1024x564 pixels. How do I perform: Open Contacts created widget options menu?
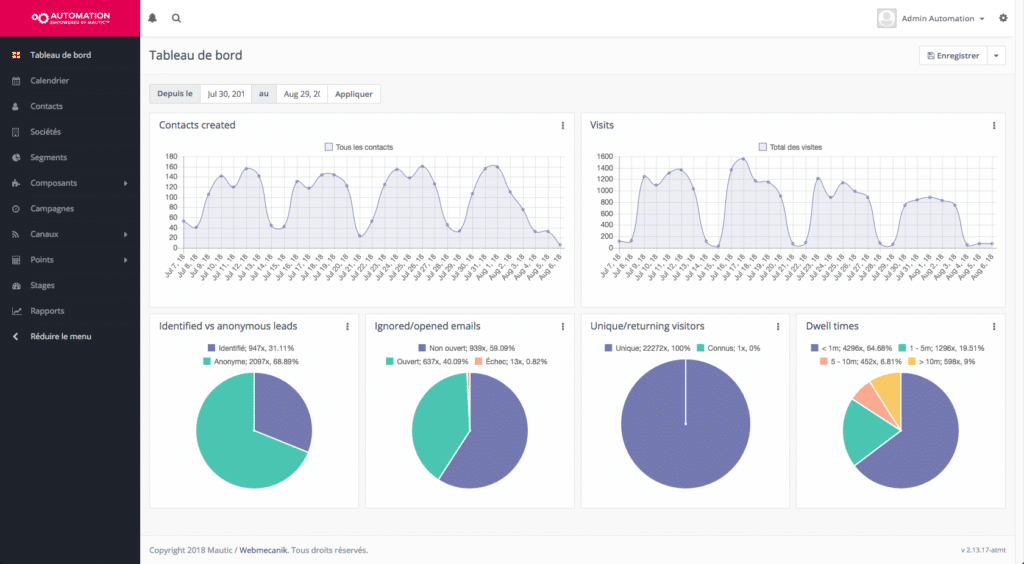[563, 126]
